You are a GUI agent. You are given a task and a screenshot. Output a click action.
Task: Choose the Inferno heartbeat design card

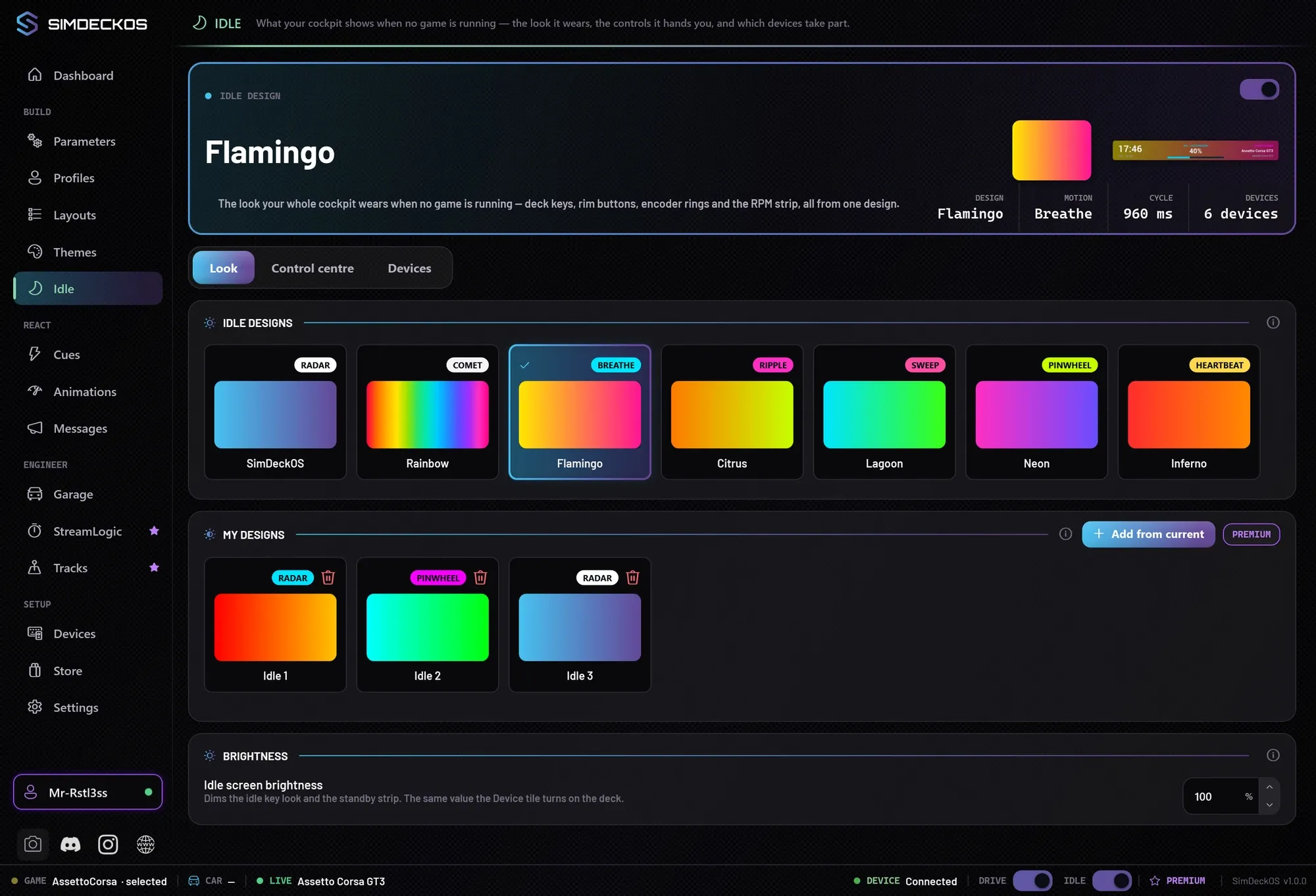(x=1188, y=412)
